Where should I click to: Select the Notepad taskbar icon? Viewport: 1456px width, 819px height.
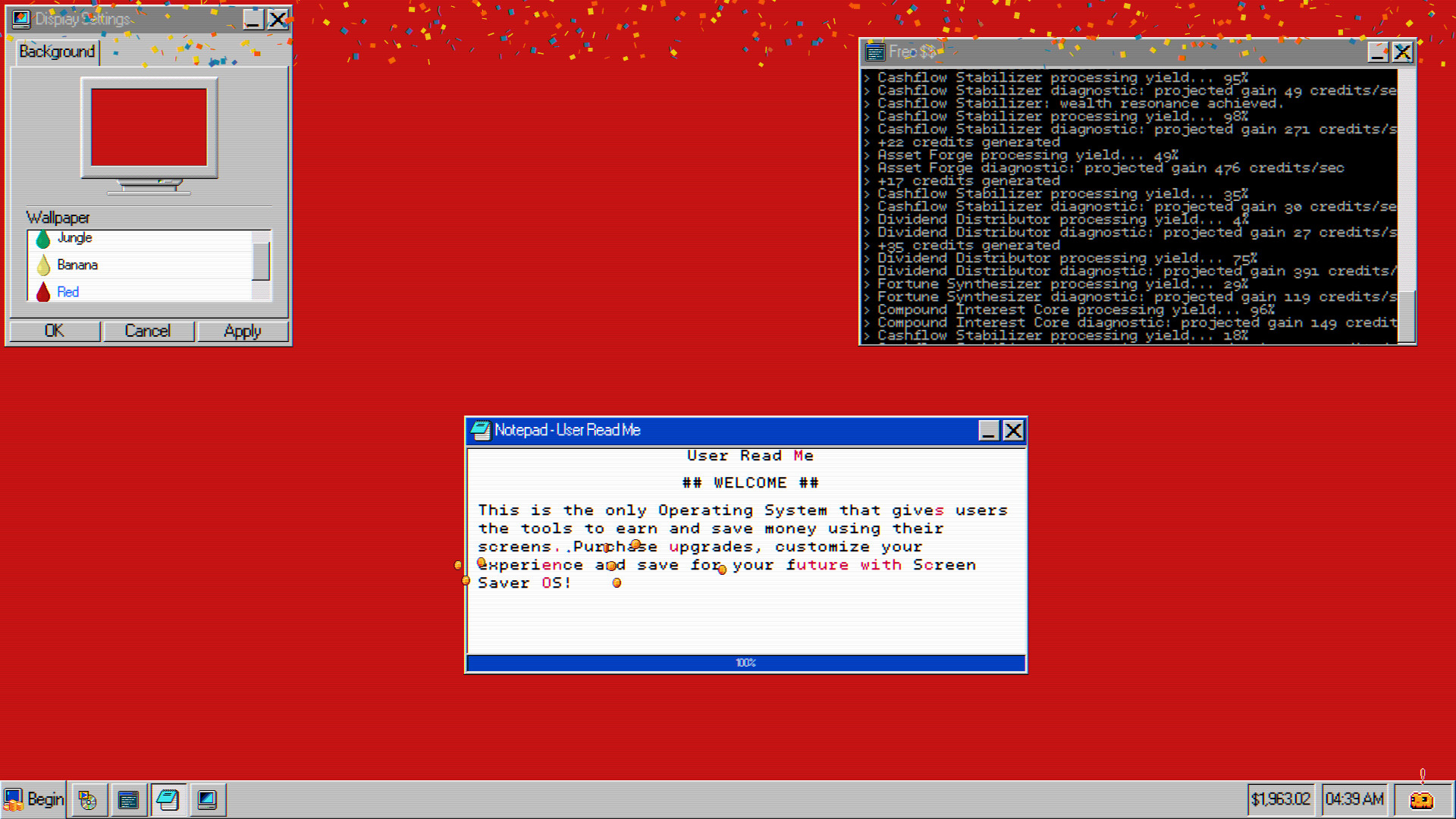click(x=168, y=799)
